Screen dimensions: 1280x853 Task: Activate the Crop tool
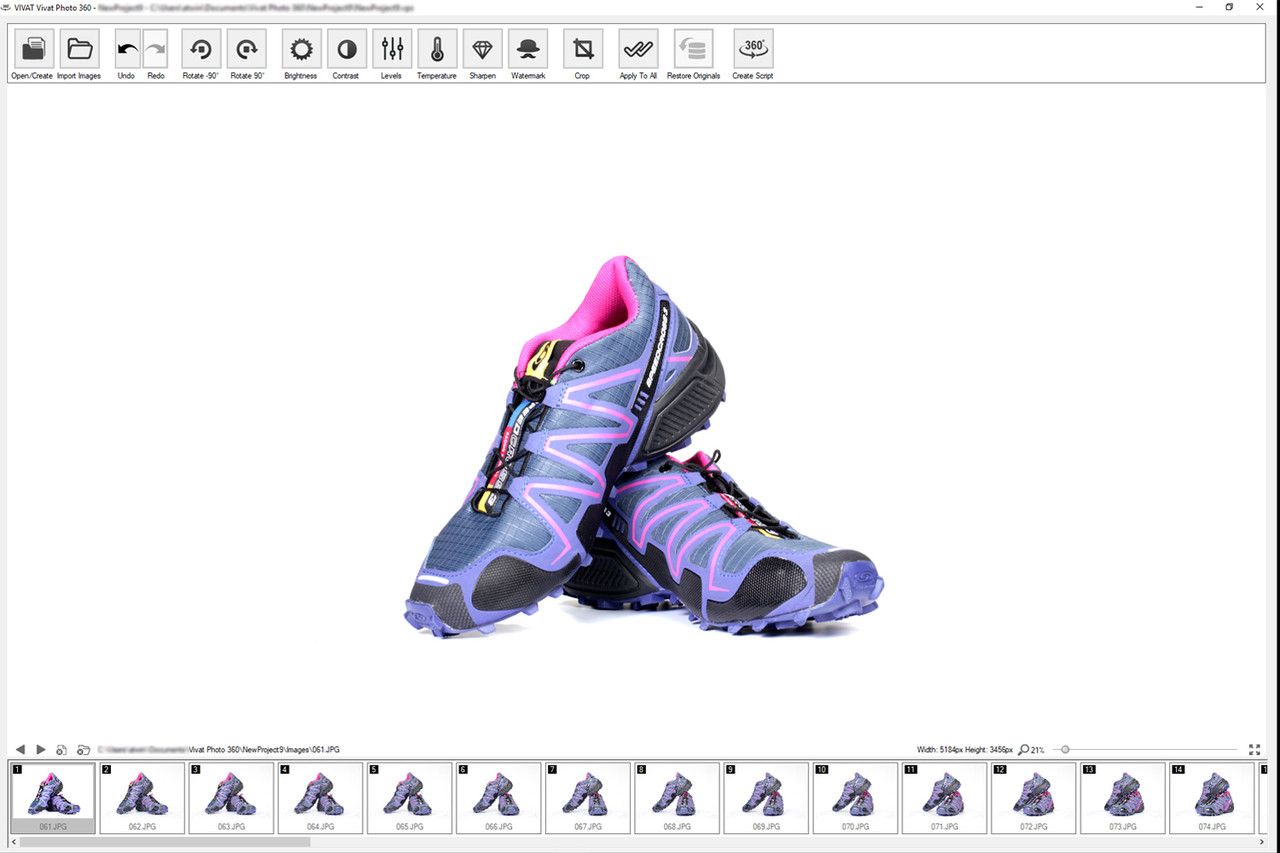(x=583, y=49)
